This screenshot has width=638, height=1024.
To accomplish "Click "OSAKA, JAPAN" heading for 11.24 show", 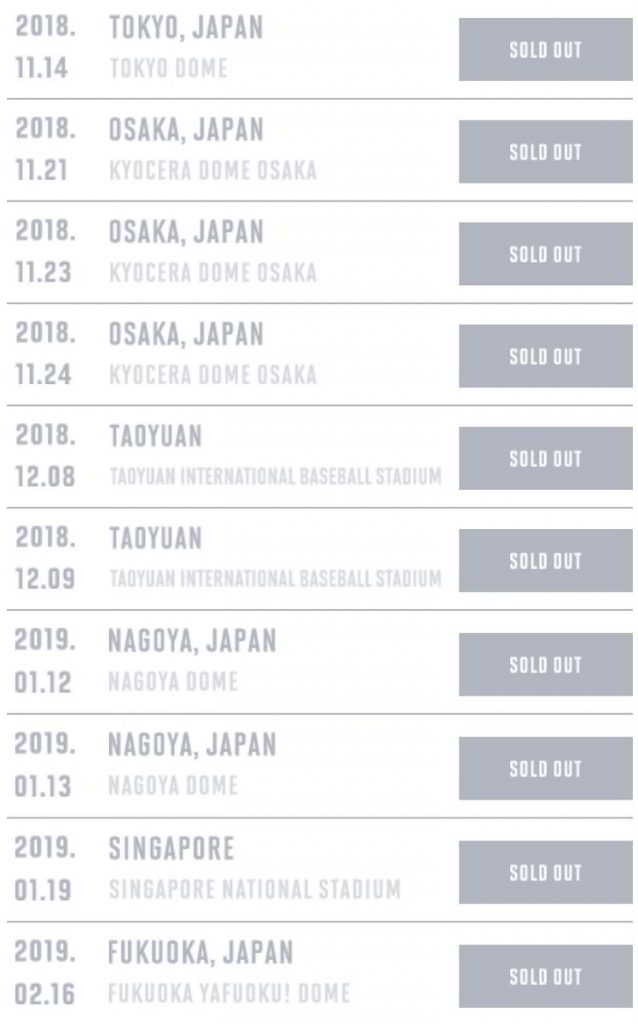I will pos(186,334).
